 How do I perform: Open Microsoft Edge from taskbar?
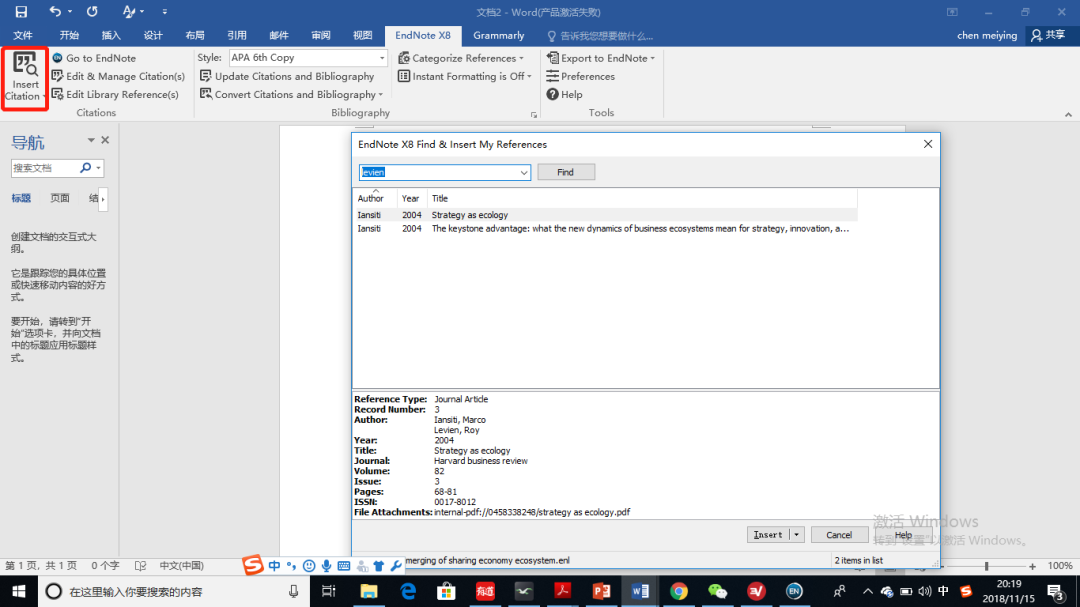coord(408,591)
